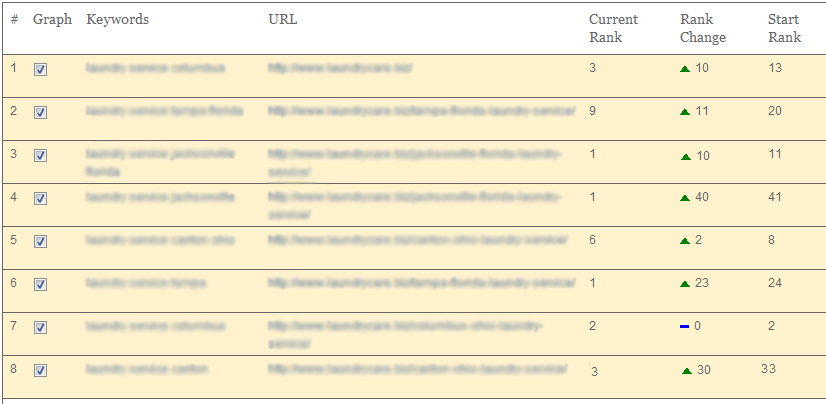The image size is (826, 404).
Task: Click the Start Rank column header
Action: (x=784, y=28)
